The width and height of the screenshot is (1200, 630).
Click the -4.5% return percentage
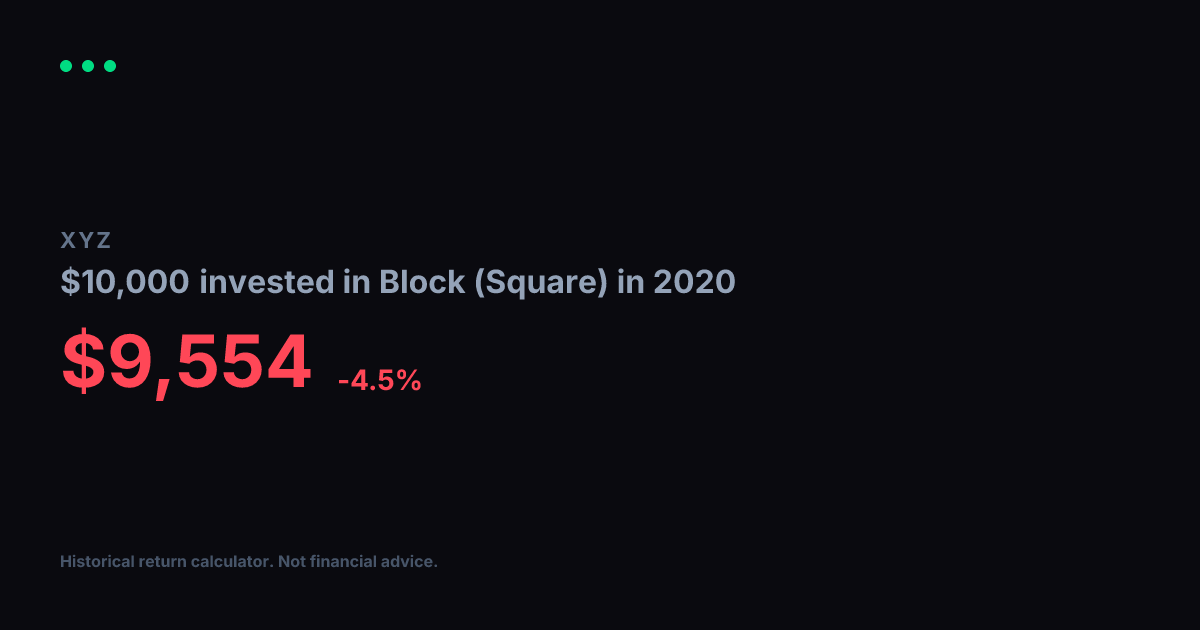pyautogui.click(x=380, y=380)
